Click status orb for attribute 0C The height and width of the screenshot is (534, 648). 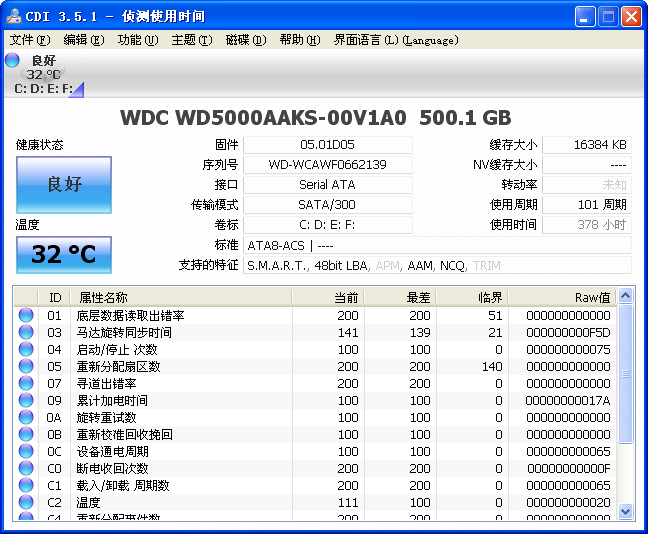point(26,451)
